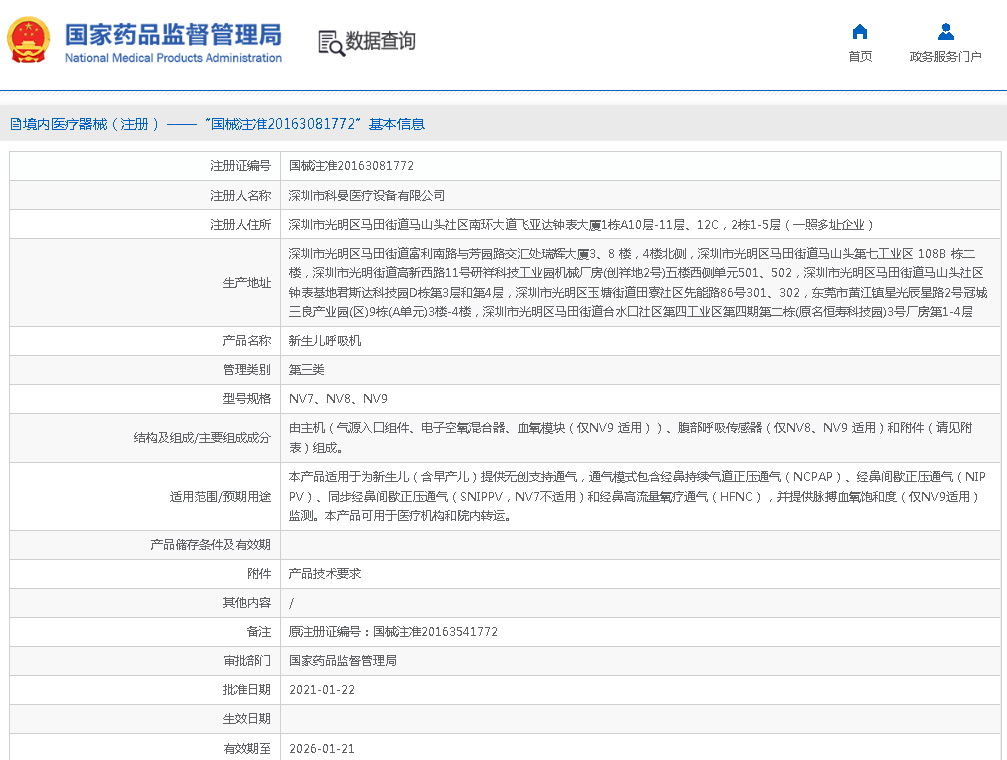Click registration number 国械注准20163081772 in table
The width and height of the screenshot is (1007, 760).
pos(351,166)
